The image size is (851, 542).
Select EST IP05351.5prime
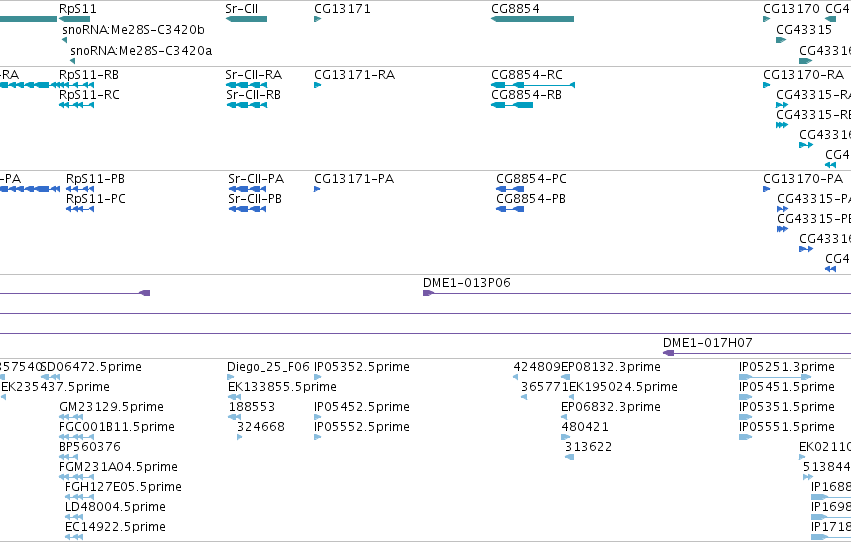[x=786, y=407]
